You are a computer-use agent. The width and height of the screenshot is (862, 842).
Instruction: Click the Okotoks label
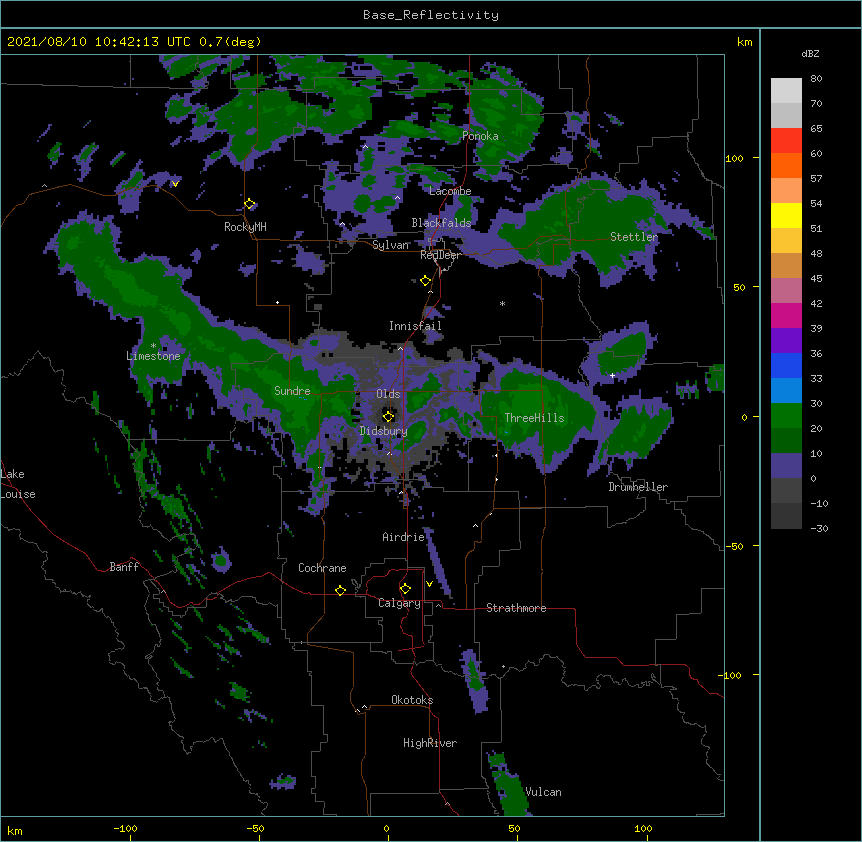412,700
